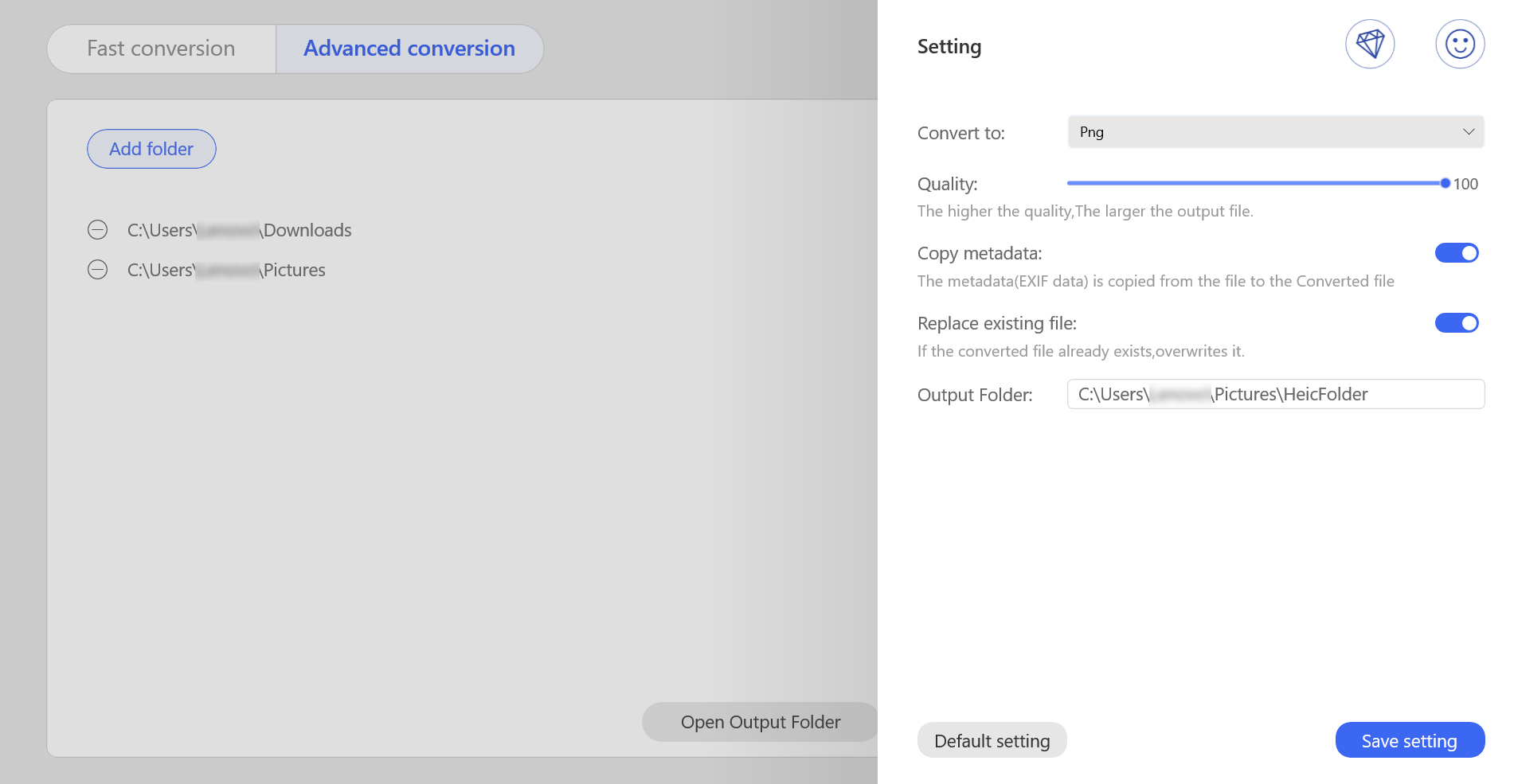Viewport: 1514px width, 784px height.
Task: Click the diamond premium icon
Action: click(1370, 45)
